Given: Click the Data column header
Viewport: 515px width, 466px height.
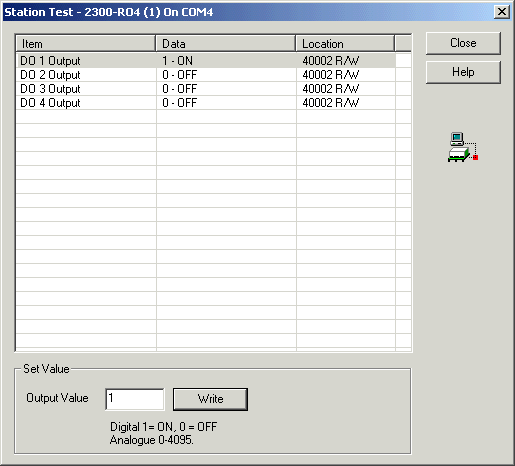Looking at the screenshot, I should pyautogui.click(x=226, y=44).
